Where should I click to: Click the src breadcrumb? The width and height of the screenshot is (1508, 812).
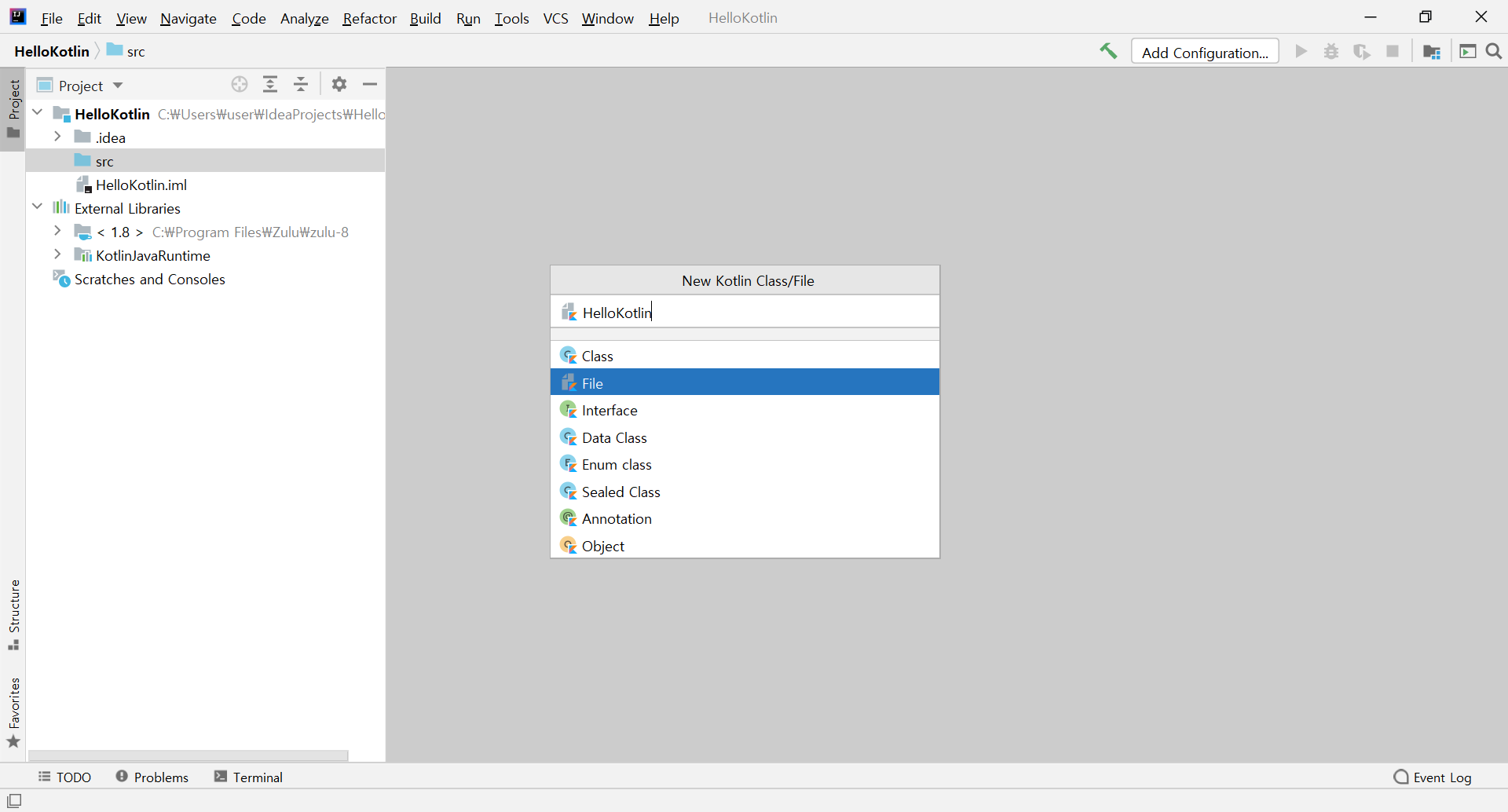point(136,52)
